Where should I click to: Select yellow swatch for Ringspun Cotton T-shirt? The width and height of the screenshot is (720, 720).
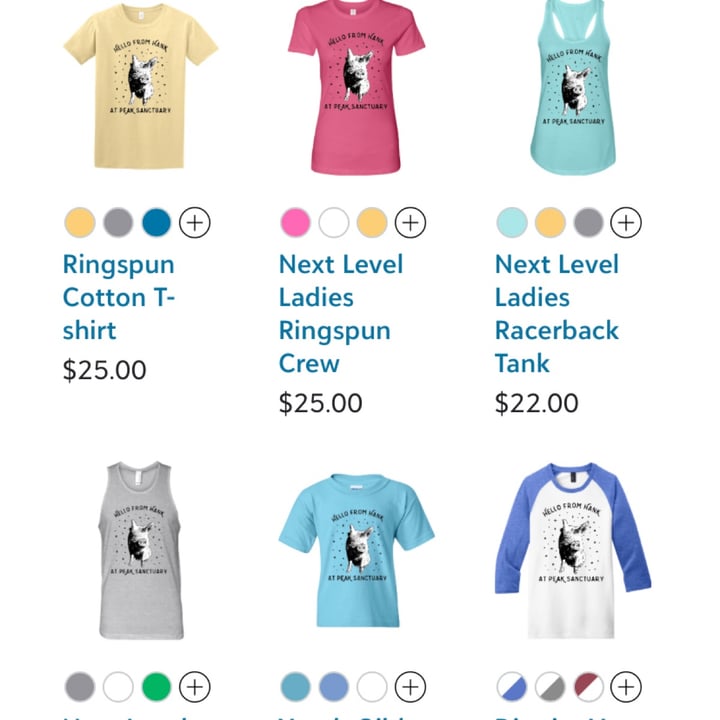point(80,223)
